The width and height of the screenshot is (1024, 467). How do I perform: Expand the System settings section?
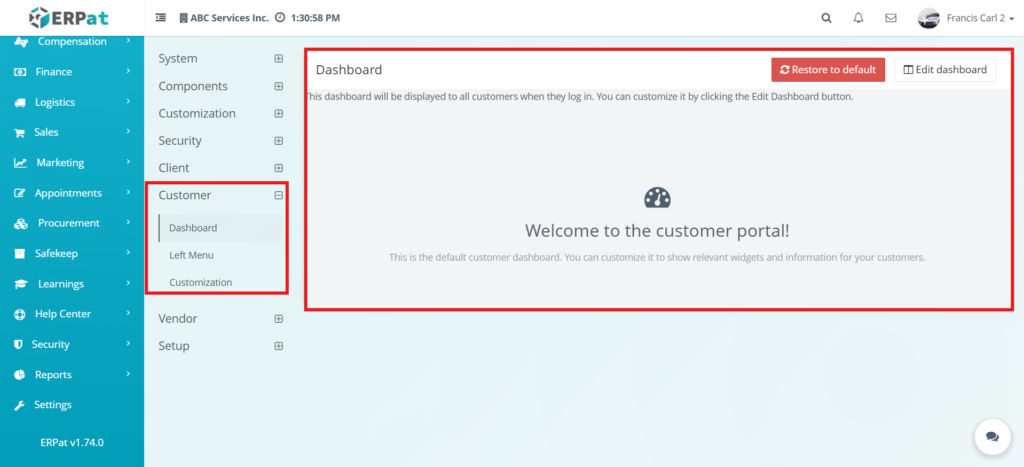[279, 59]
